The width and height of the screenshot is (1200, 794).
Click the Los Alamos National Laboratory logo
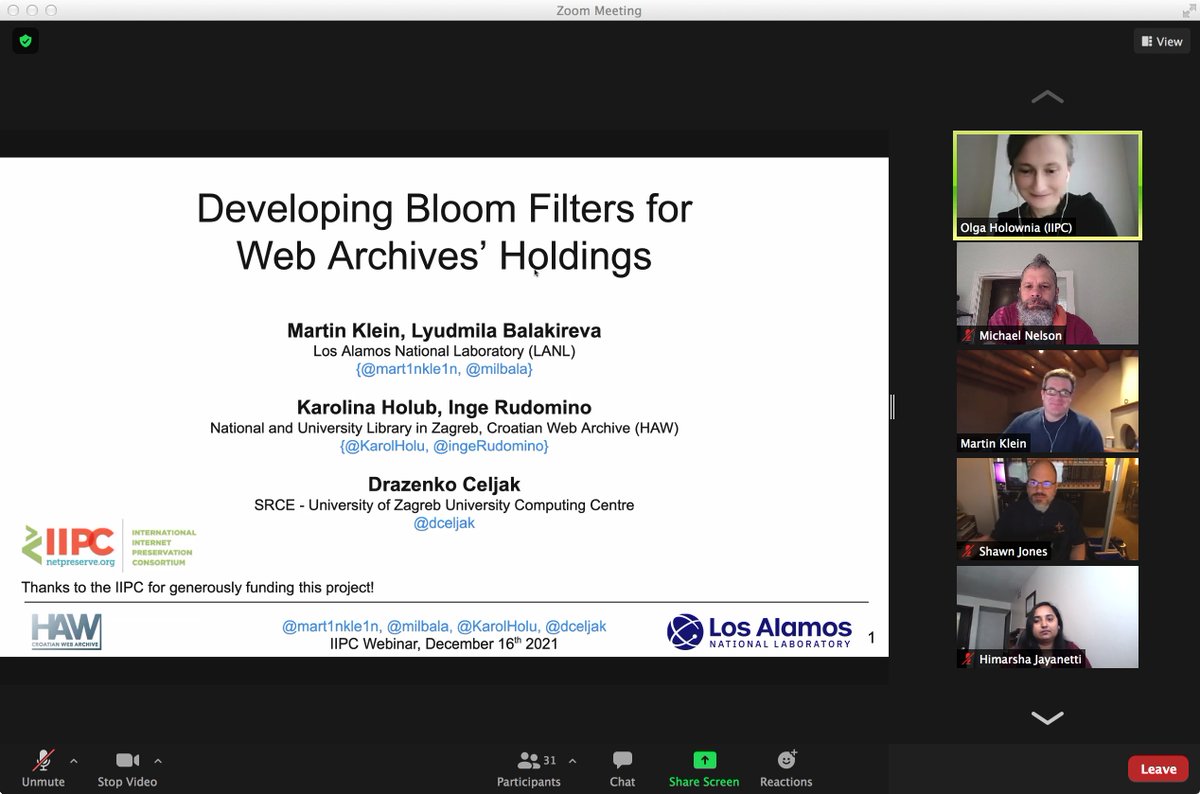(759, 631)
